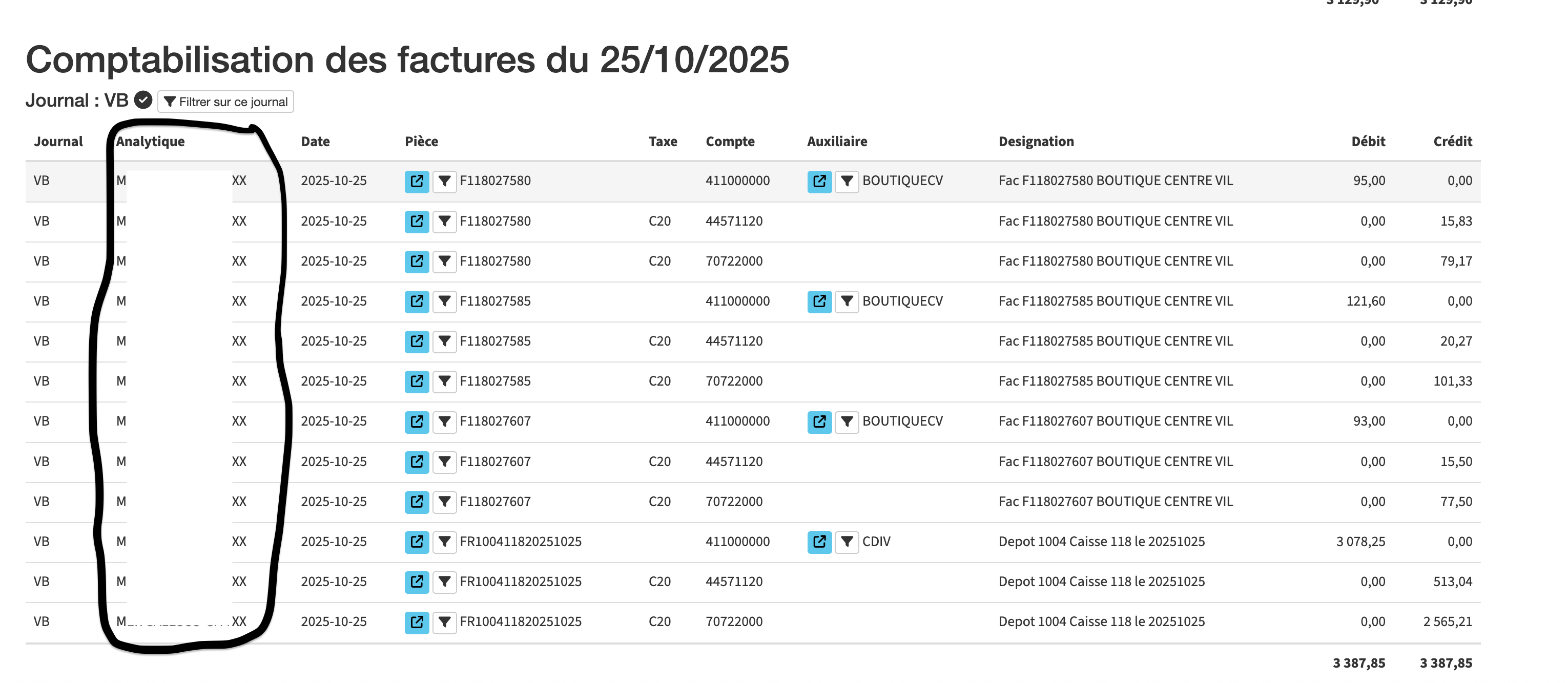Open piece F118027580 on the 411000000 row

pos(417,181)
